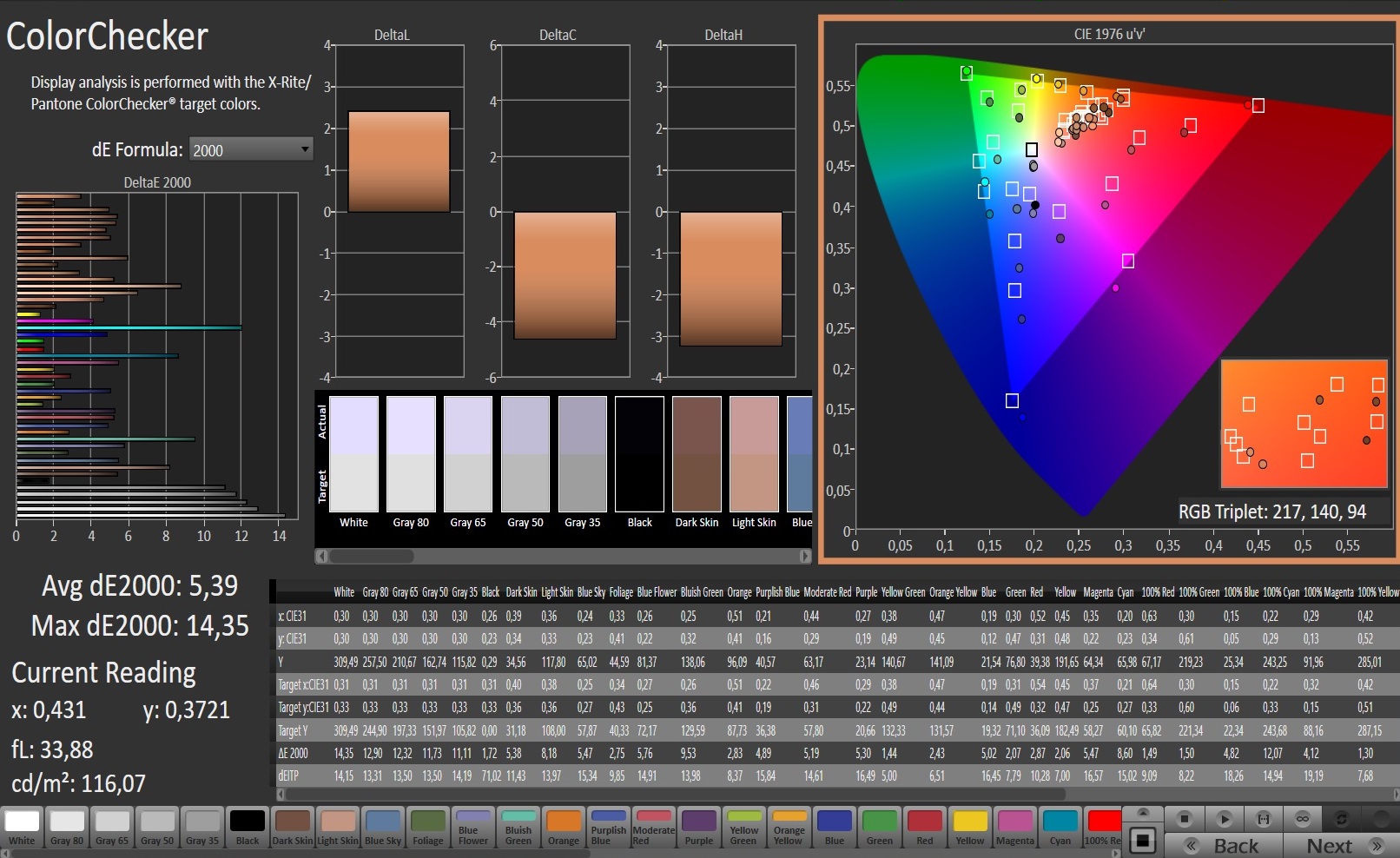Click the right scroll arrow of swatch strip
The width and height of the screenshot is (1400, 858).
[1117, 853]
